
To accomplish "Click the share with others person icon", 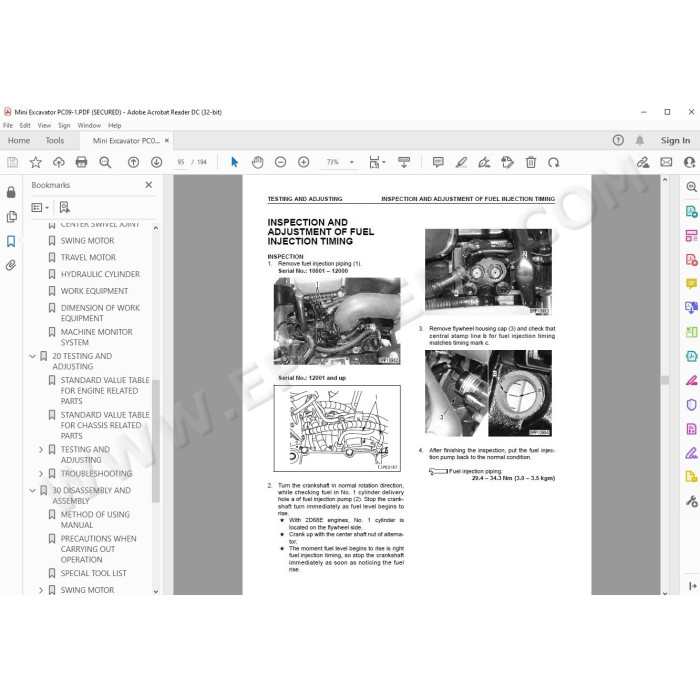I will click(x=689, y=162).
